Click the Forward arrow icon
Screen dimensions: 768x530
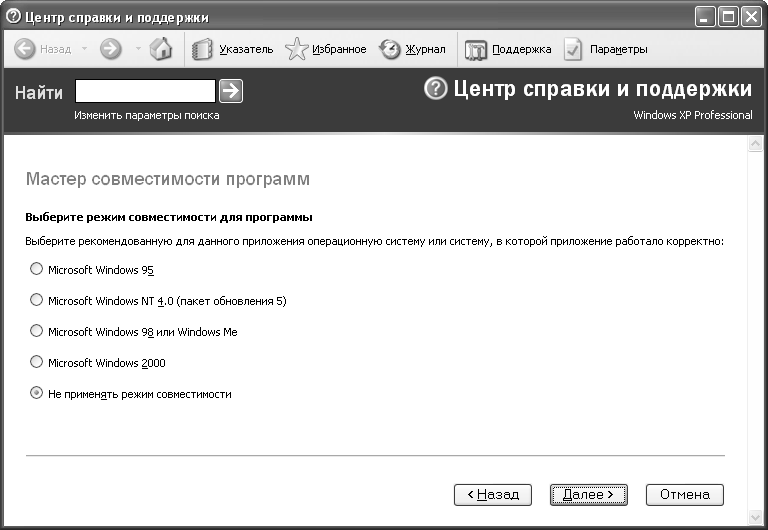pos(111,49)
